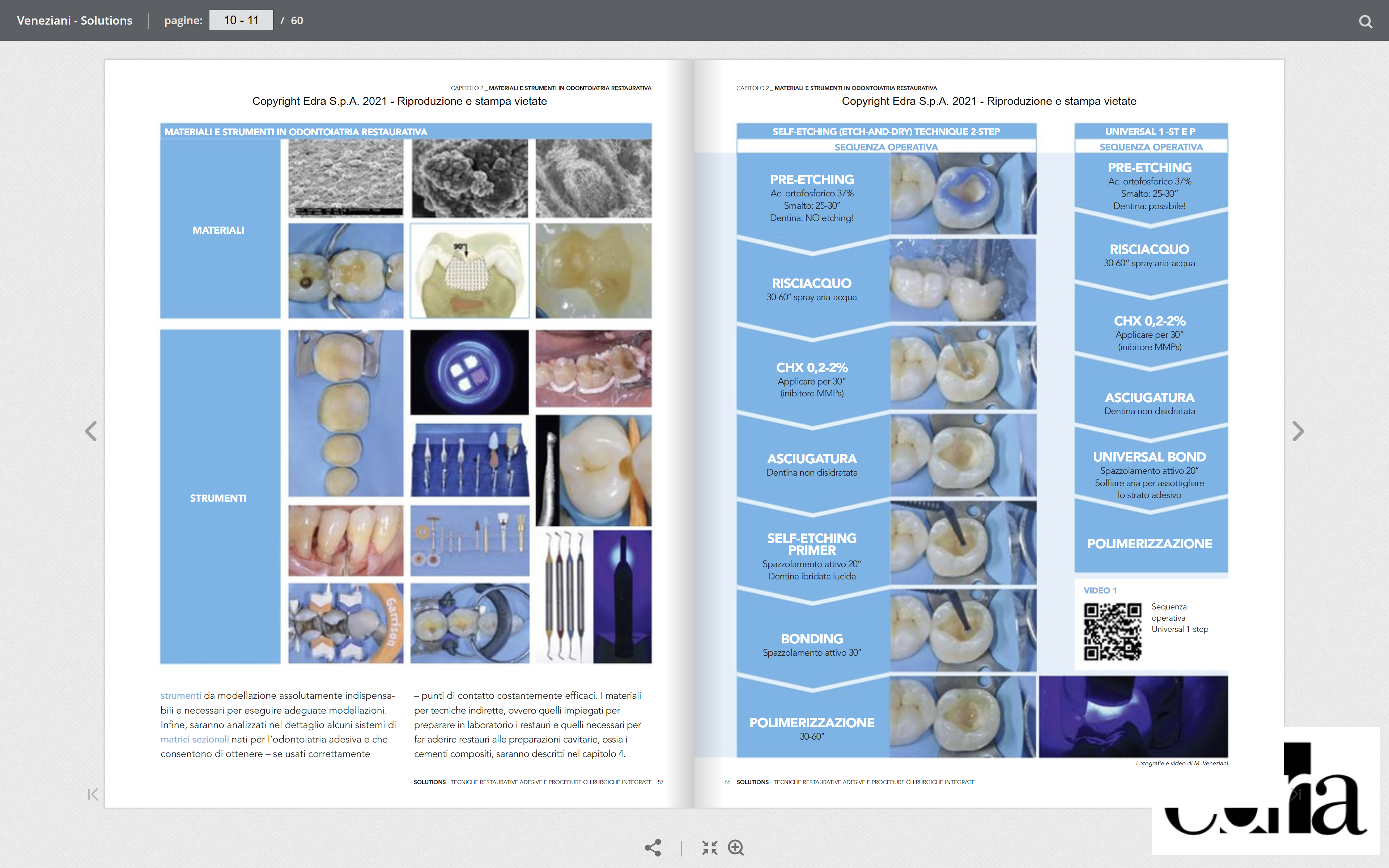Click the total page count '60'

click(297, 21)
